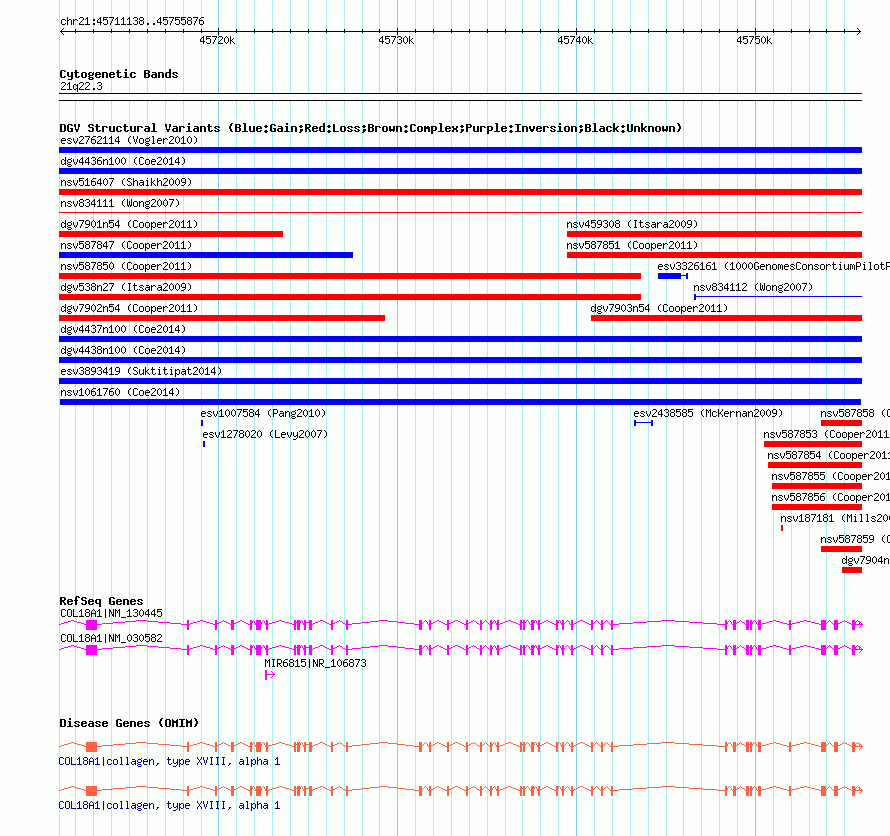The height and width of the screenshot is (836, 890).
Task: Click the esv2762114 (Vogler2010) blue gain bar
Action: 460,150
